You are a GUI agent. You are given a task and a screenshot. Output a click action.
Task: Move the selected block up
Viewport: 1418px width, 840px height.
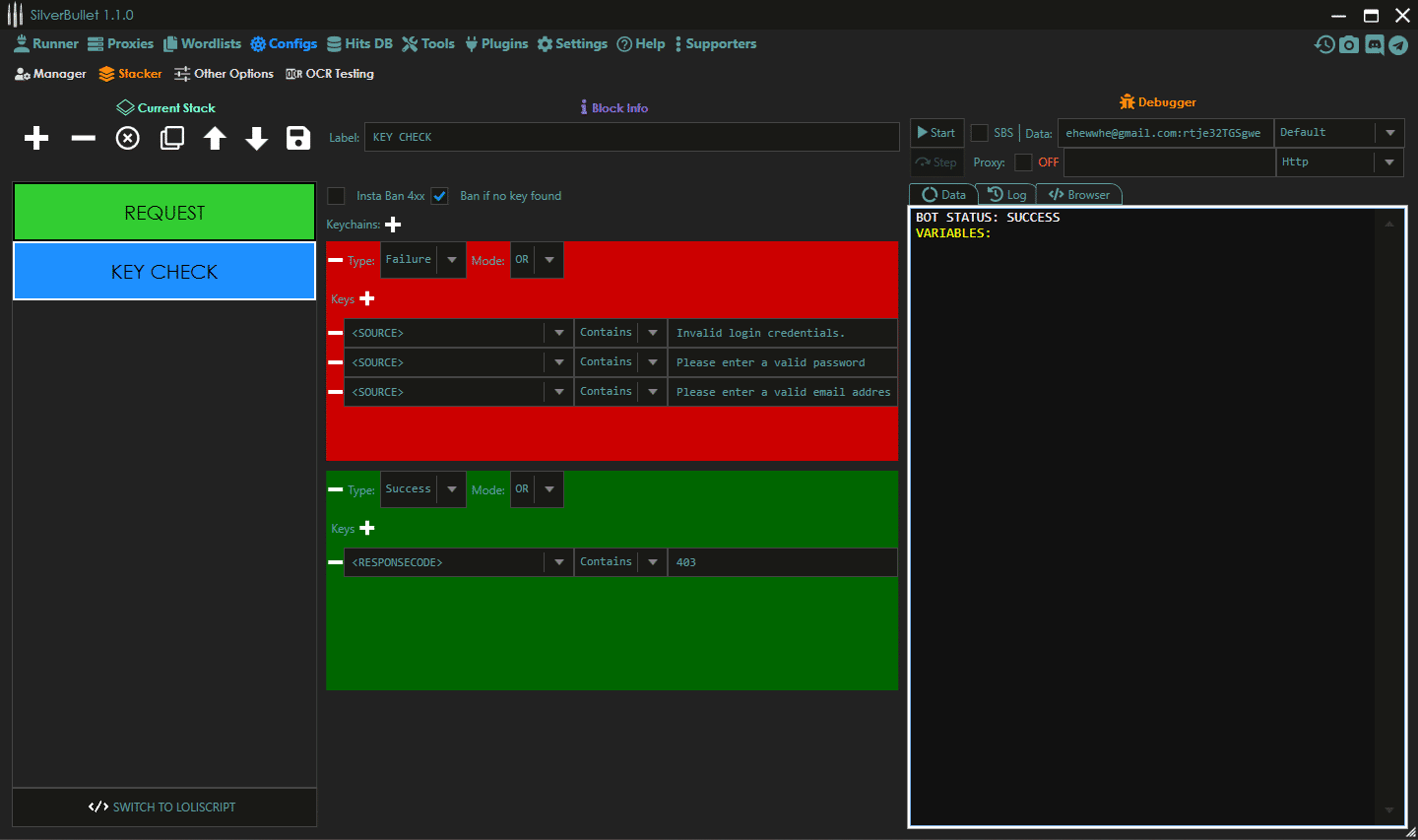(215, 138)
